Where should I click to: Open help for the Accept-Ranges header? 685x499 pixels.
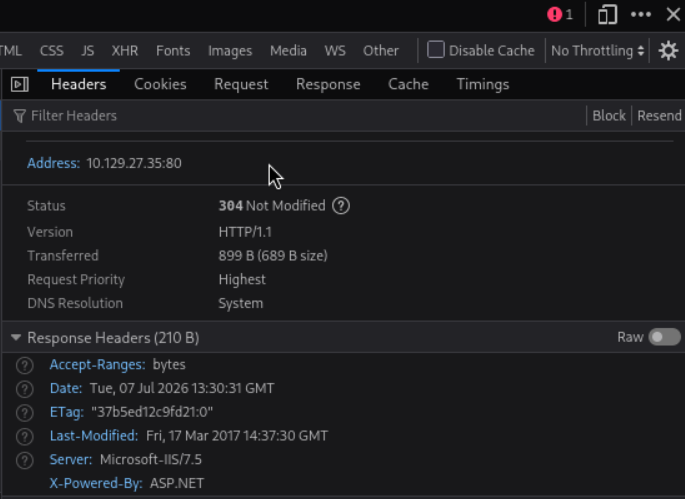coord(24,365)
